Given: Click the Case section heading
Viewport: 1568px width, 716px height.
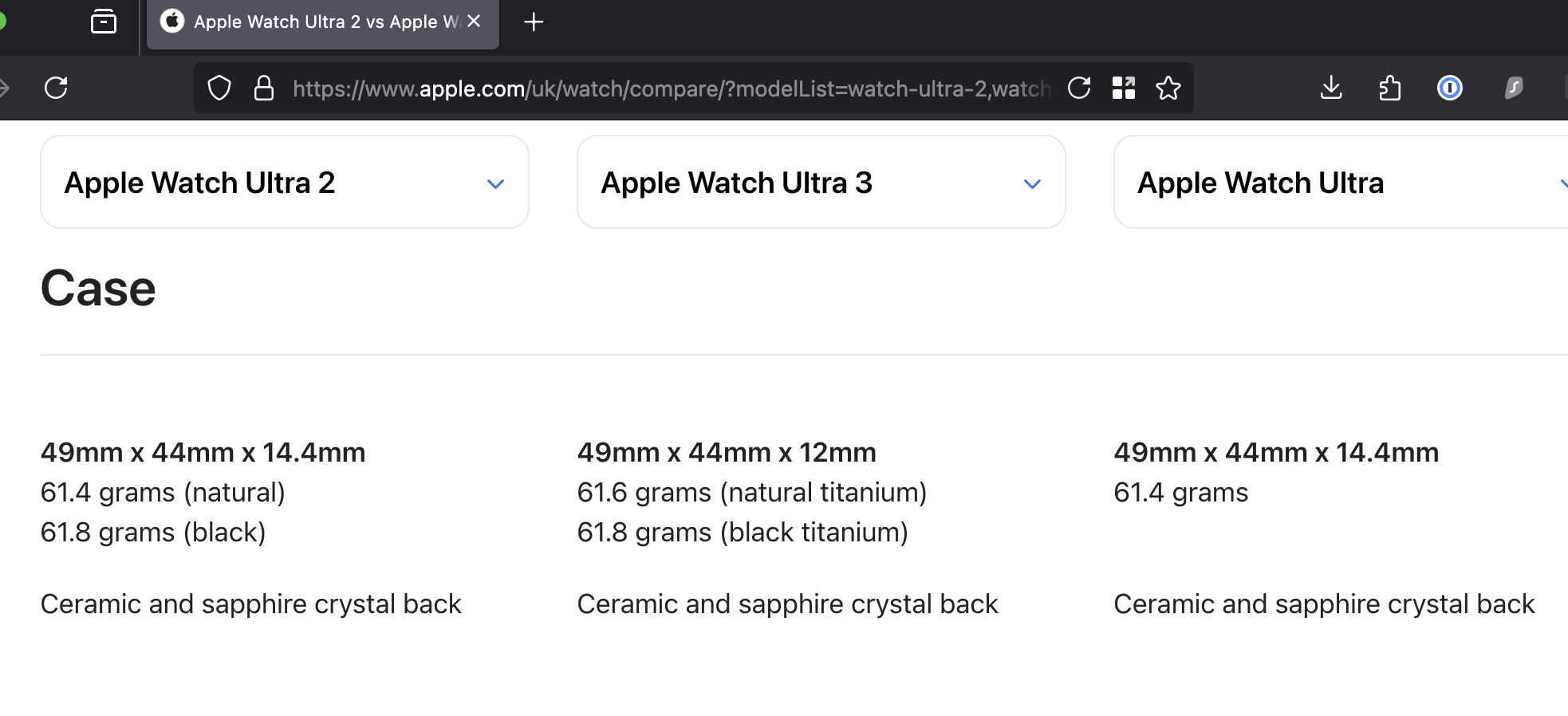Looking at the screenshot, I should tap(98, 289).
